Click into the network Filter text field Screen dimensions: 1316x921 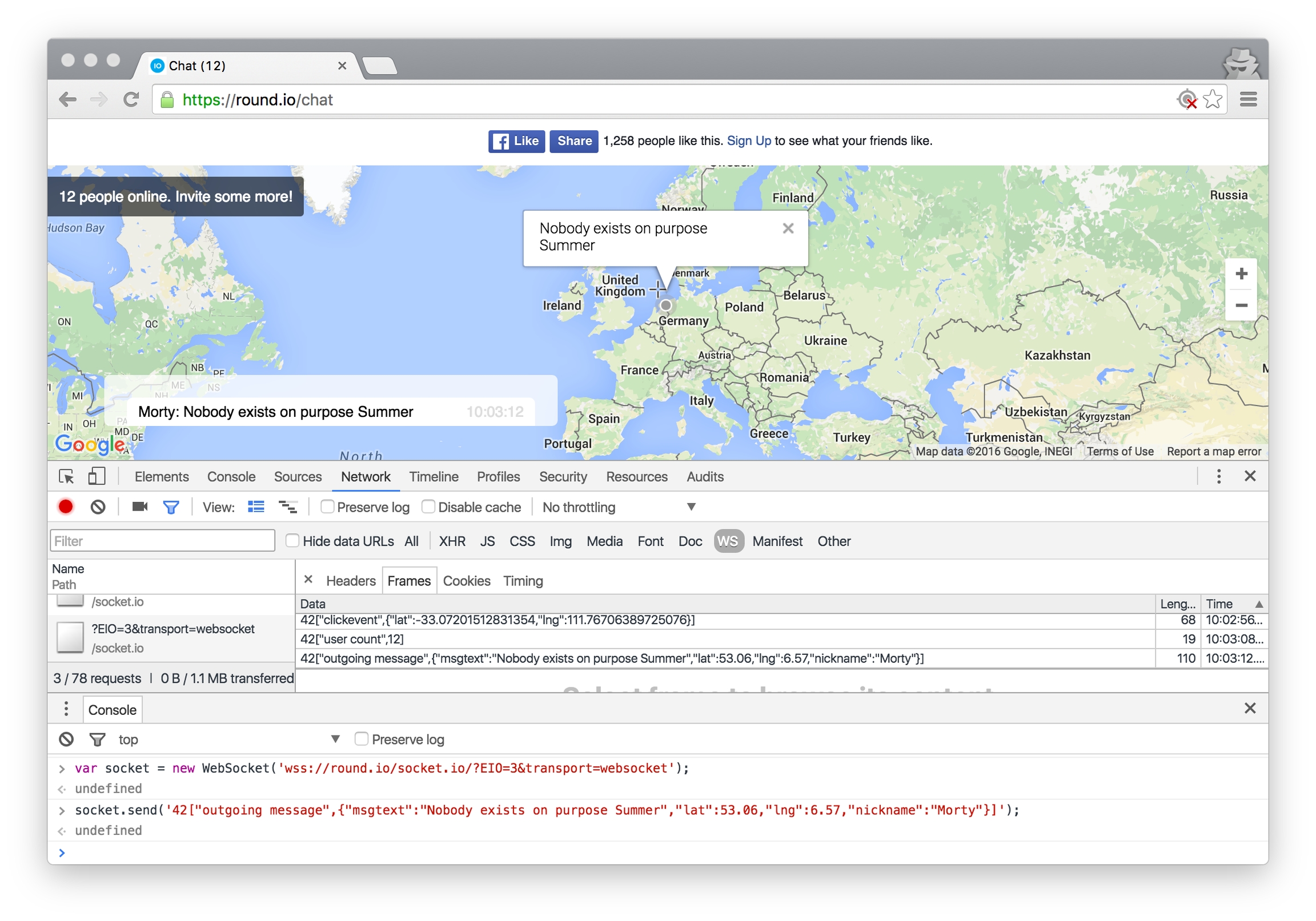coord(163,541)
